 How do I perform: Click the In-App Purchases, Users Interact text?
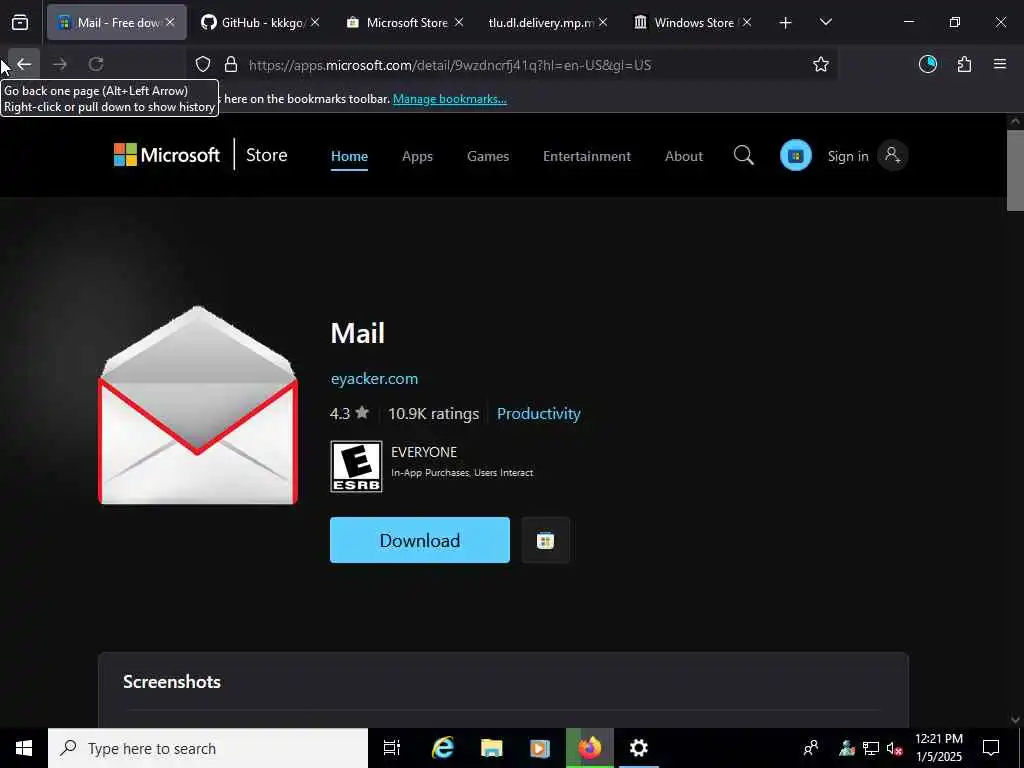462,473
